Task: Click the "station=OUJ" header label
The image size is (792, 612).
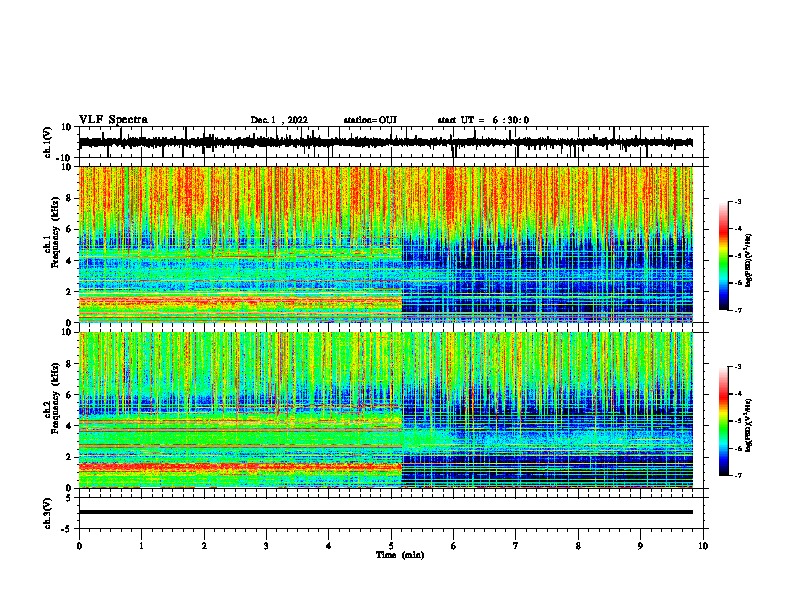Action: point(370,120)
